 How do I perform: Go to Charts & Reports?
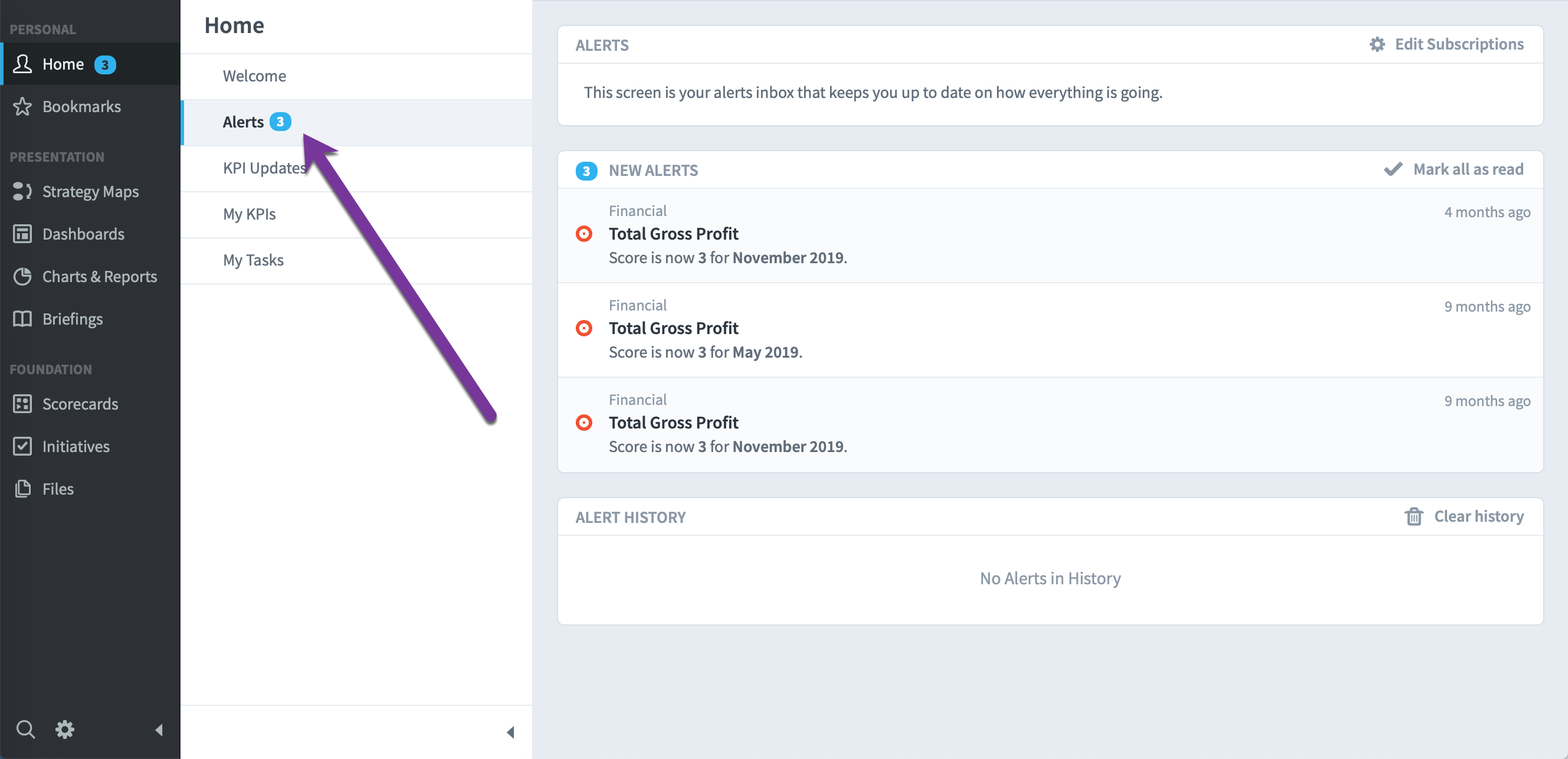(90, 277)
